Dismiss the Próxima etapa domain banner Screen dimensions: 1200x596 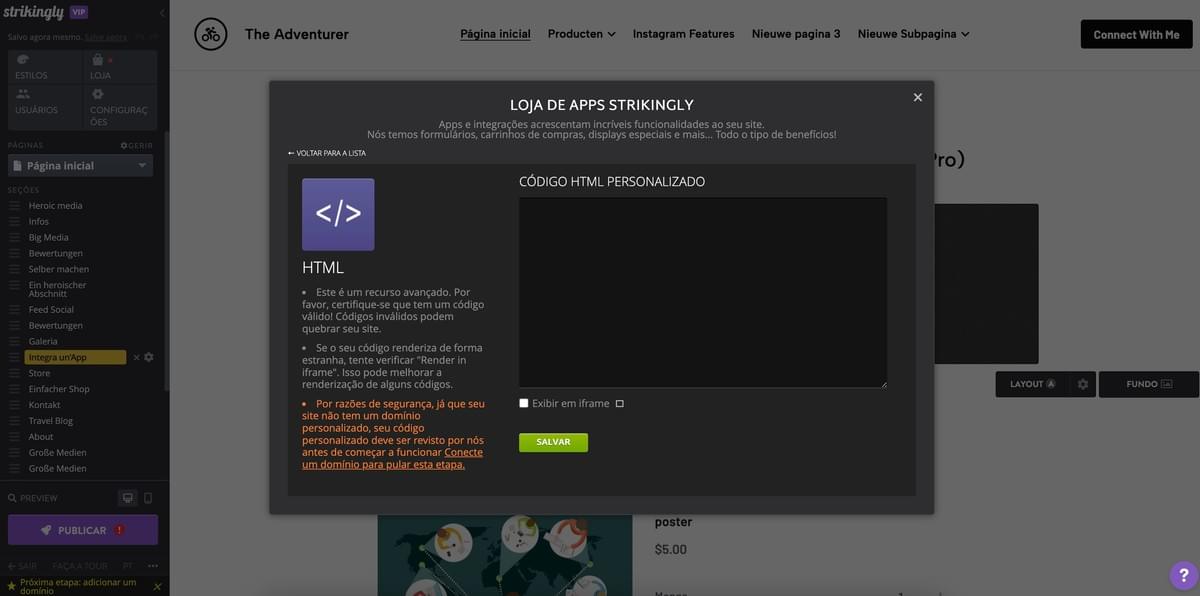tap(157, 586)
